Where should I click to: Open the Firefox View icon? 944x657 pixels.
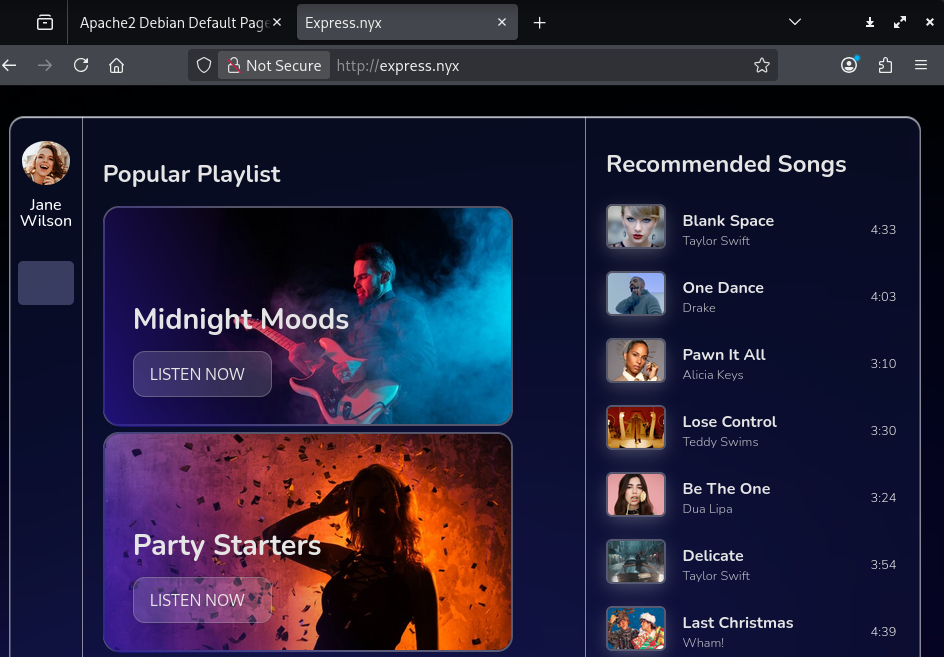[x=45, y=22]
